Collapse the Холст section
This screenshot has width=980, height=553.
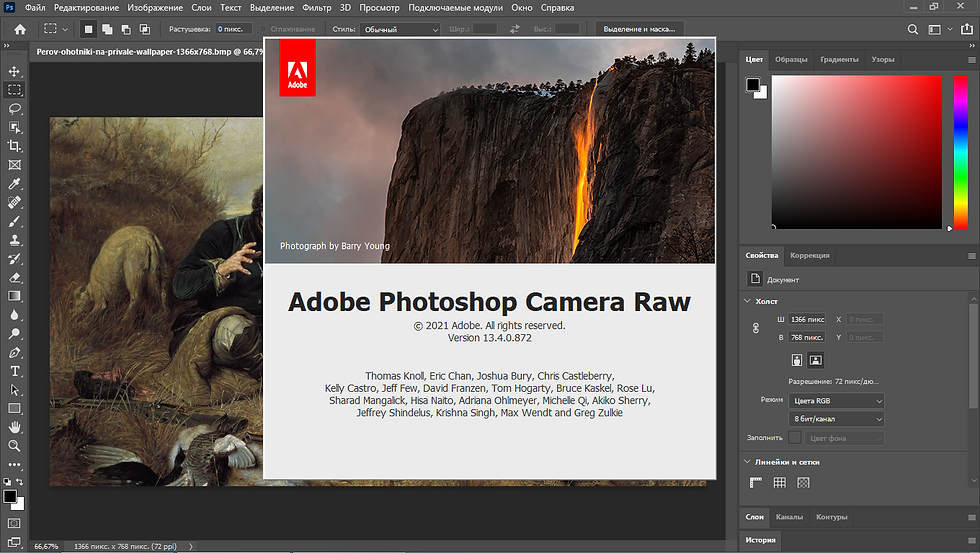coord(747,301)
